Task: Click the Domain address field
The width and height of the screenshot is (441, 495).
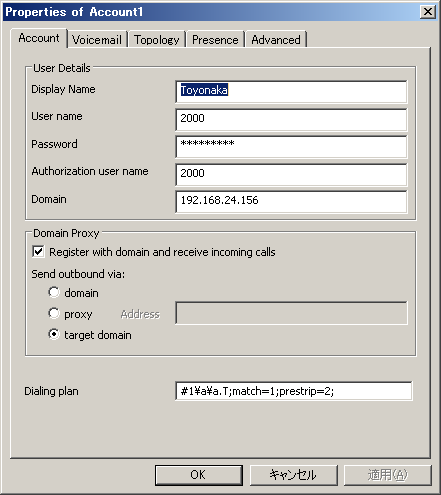Action: click(291, 202)
